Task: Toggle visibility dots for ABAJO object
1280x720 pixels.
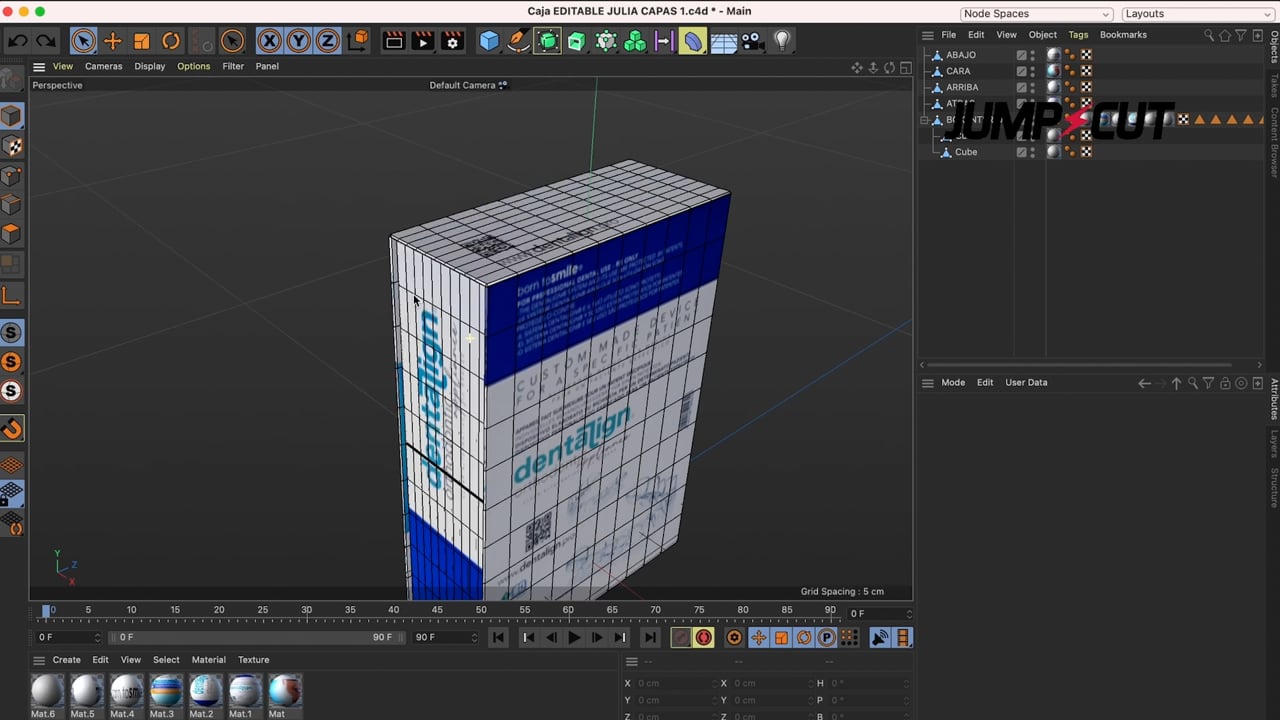Action: [1033, 55]
